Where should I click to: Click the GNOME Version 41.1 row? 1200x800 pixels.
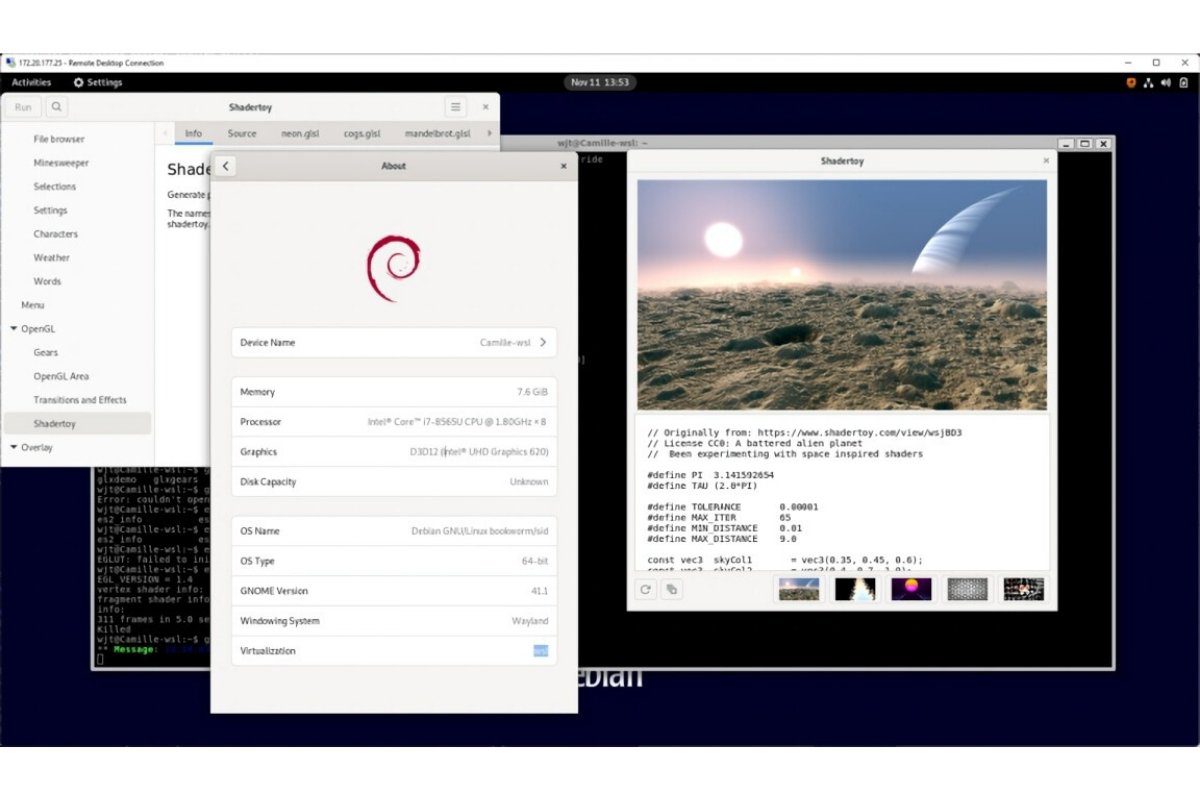coord(394,591)
